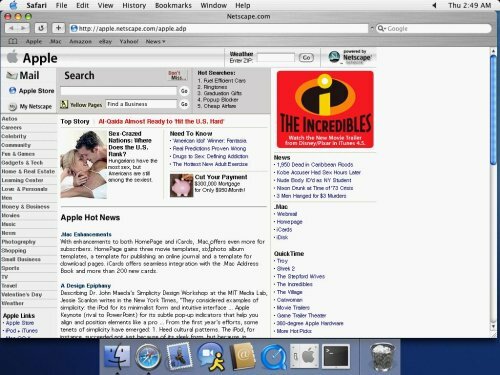Viewport: 500px width, 375px height.
Task: Click Go button next to Search field
Action: (x=184, y=91)
